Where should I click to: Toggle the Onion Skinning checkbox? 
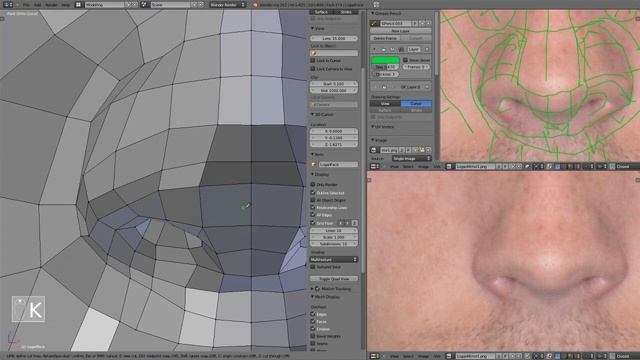(x=405, y=60)
